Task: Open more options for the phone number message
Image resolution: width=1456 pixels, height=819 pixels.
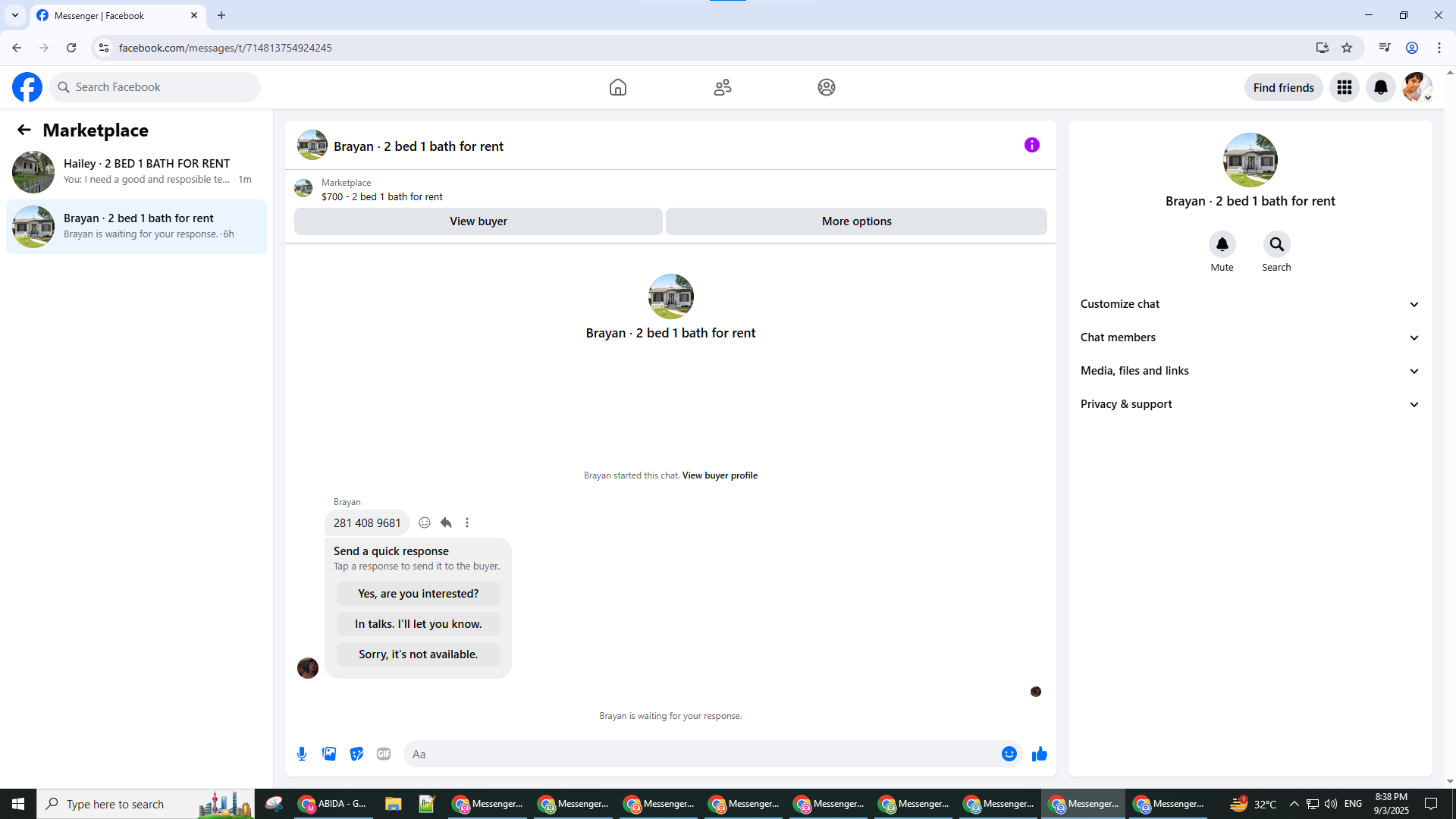Action: 467,522
